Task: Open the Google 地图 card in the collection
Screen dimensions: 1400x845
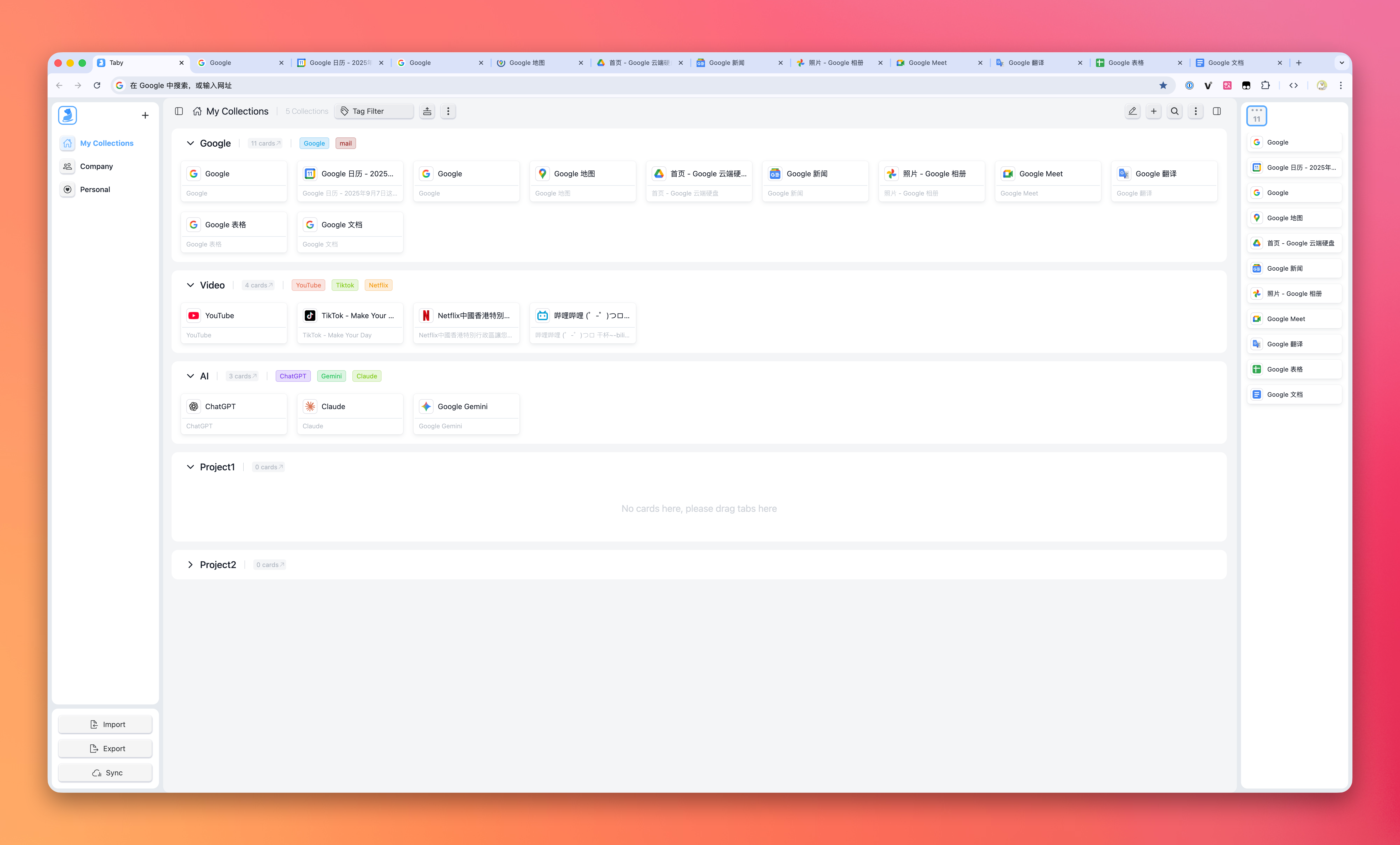Action: tap(583, 181)
